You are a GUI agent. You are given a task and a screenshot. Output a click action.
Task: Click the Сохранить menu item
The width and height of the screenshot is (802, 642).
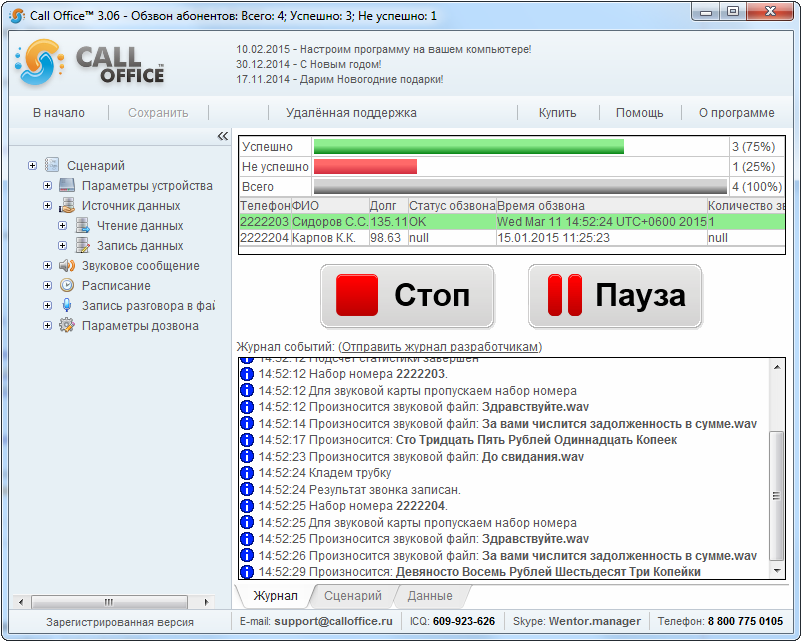[x=158, y=113]
